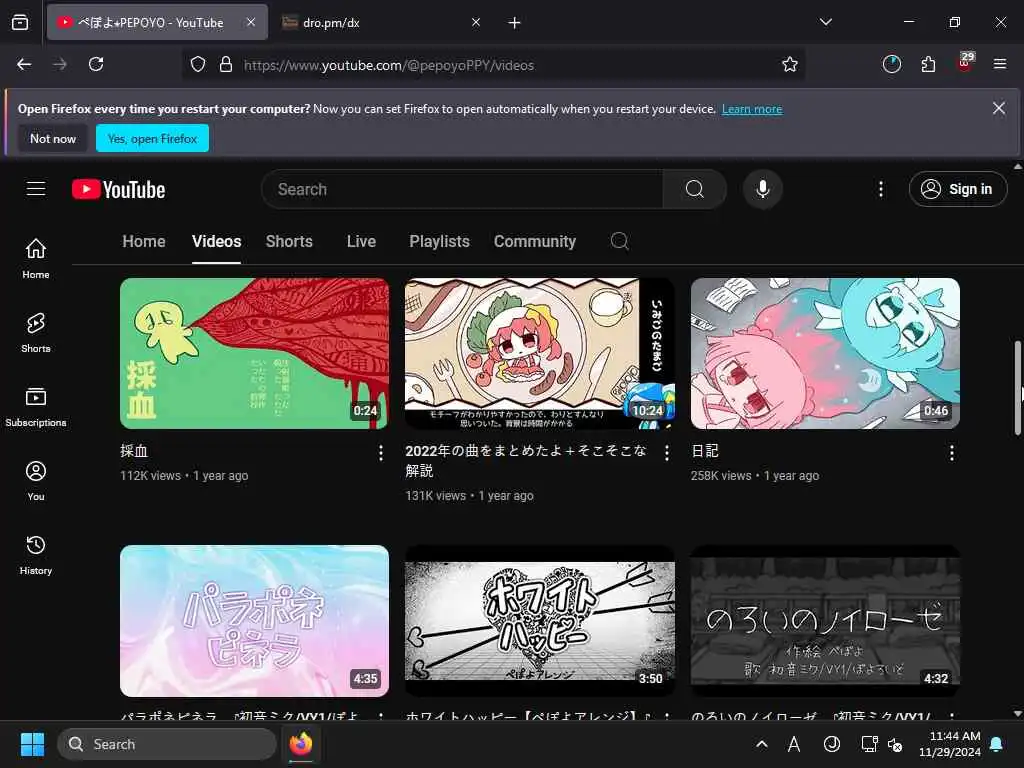View site security padlock information
The width and height of the screenshot is (1024, 768).
point(226,65)
